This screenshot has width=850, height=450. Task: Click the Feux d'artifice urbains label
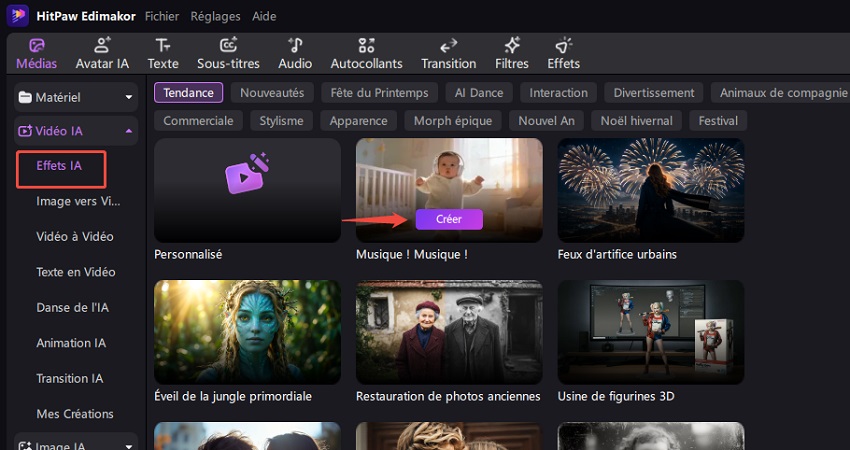point(617,254)
